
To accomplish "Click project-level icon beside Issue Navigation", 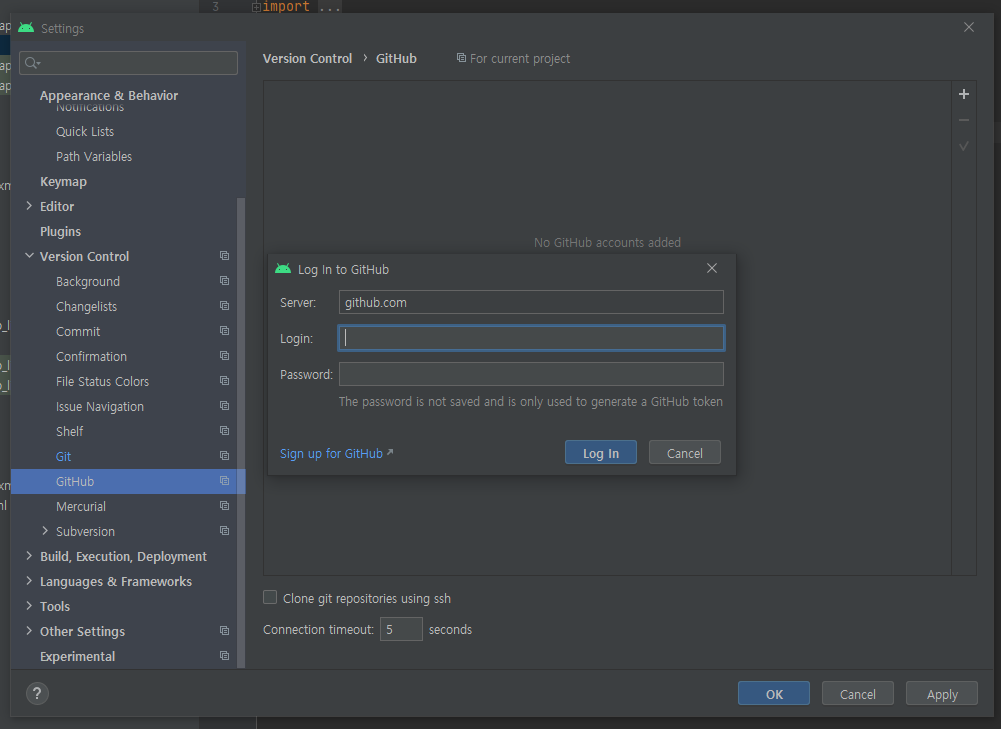I will 224,405.
